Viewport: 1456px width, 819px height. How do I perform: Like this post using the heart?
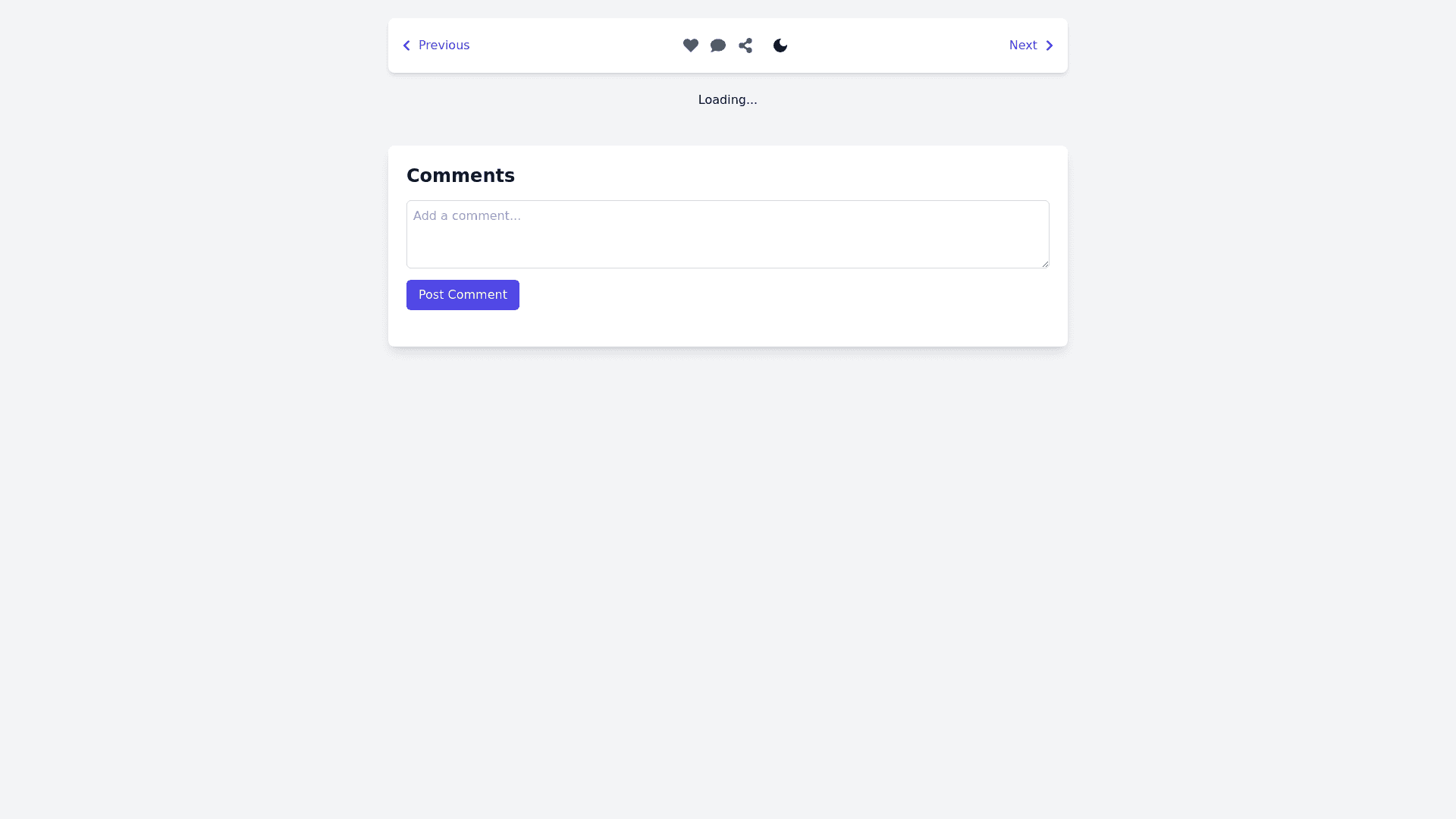coord(690,45)
